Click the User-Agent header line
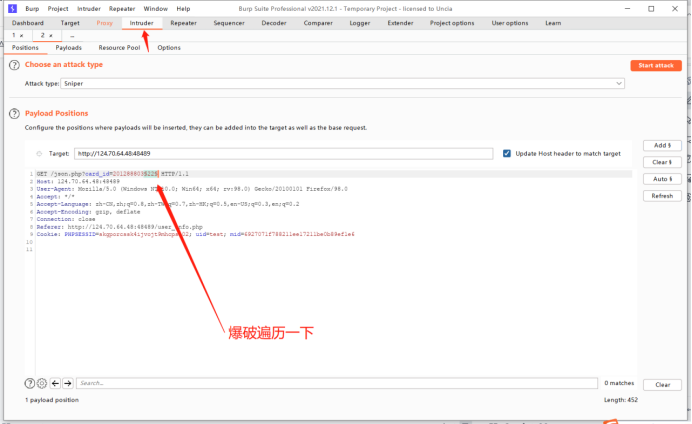 click(192, 189)
